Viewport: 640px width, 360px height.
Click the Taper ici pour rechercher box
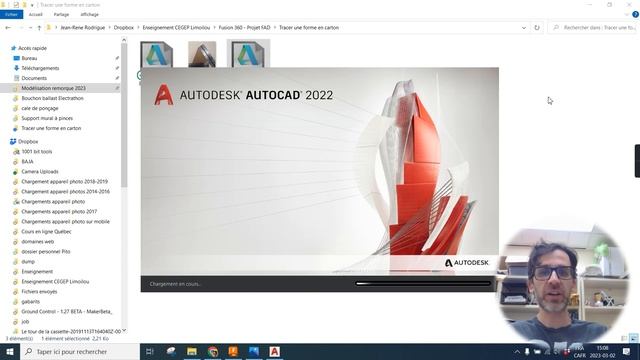coord(80,351)
